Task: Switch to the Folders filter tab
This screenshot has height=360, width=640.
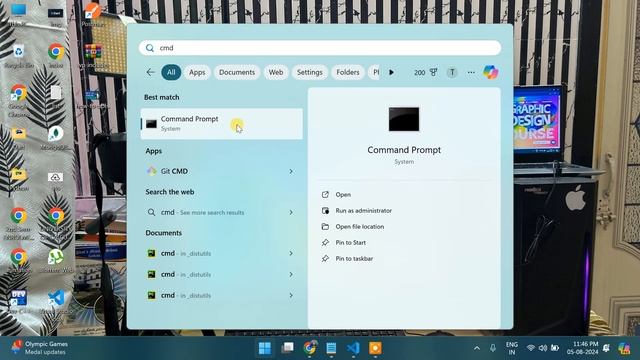Action: 348,72
